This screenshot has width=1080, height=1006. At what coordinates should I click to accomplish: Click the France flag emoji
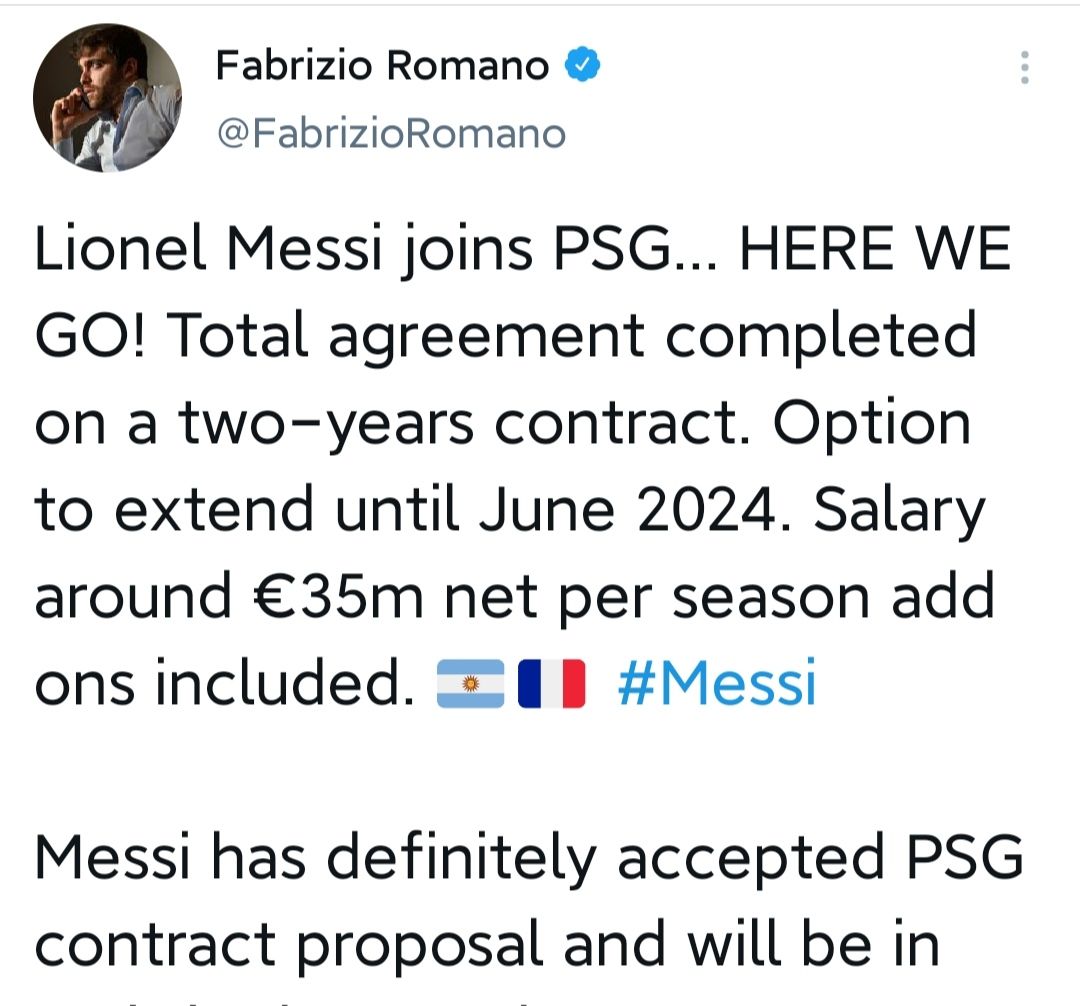click(551, 686)
